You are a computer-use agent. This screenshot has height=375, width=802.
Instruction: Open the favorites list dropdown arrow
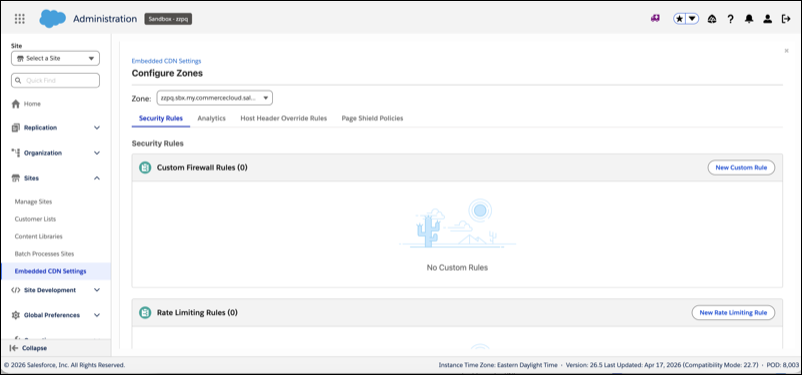coord(692,19)
